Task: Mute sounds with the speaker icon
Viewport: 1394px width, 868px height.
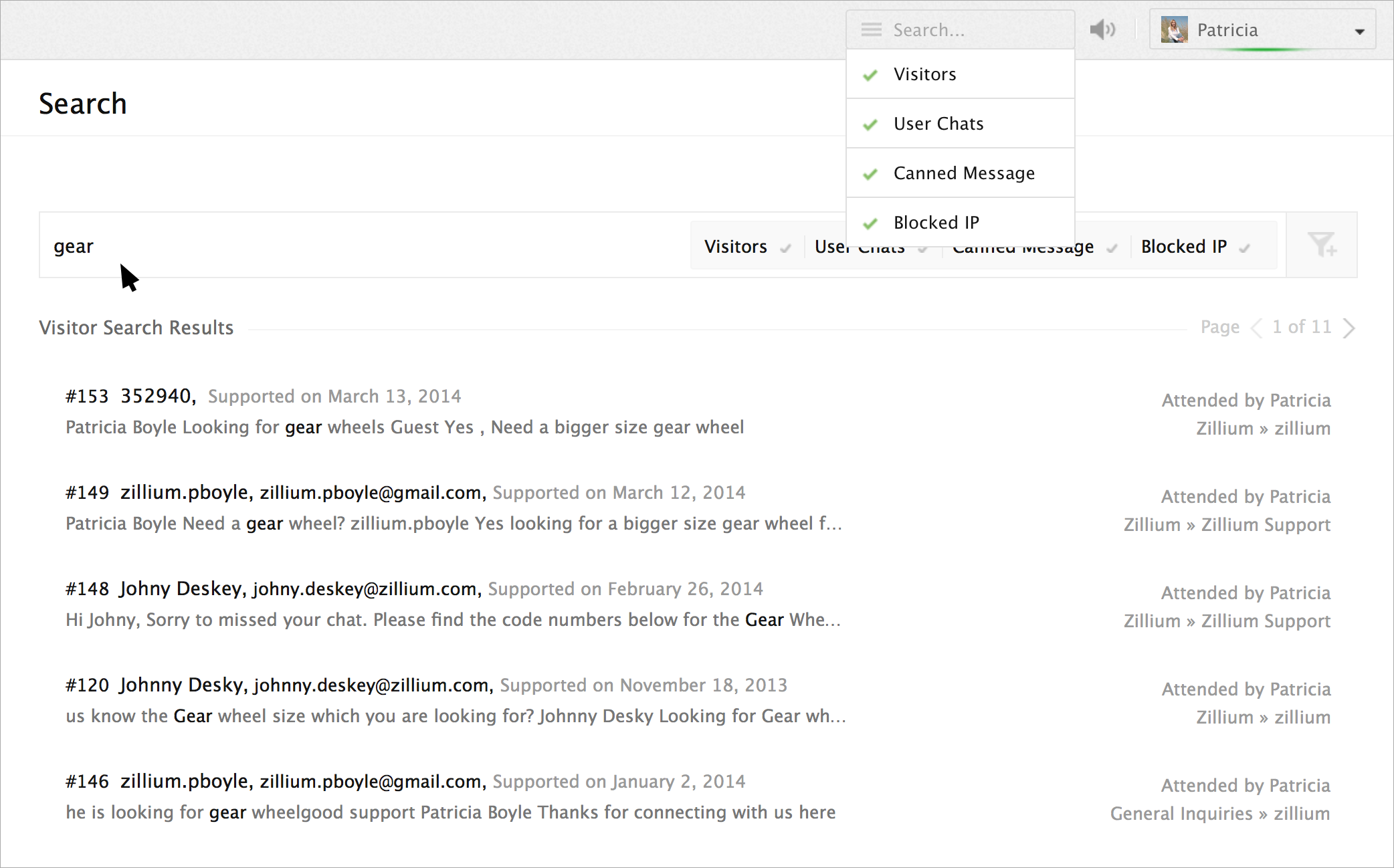Action: click(1102, 29)
